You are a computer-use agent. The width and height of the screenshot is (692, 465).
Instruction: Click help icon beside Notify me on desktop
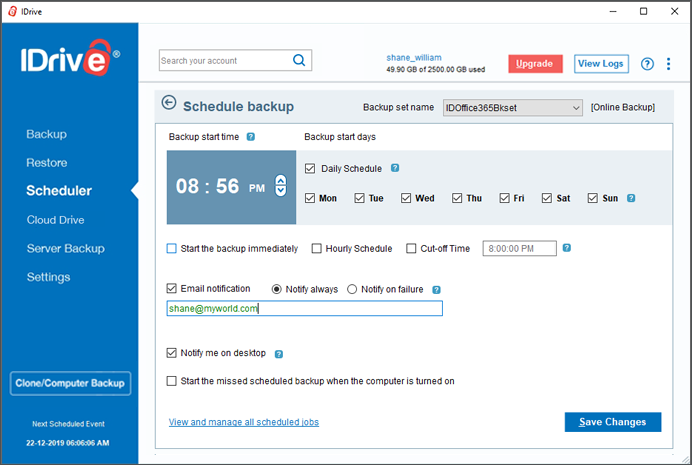pos(278,354)
